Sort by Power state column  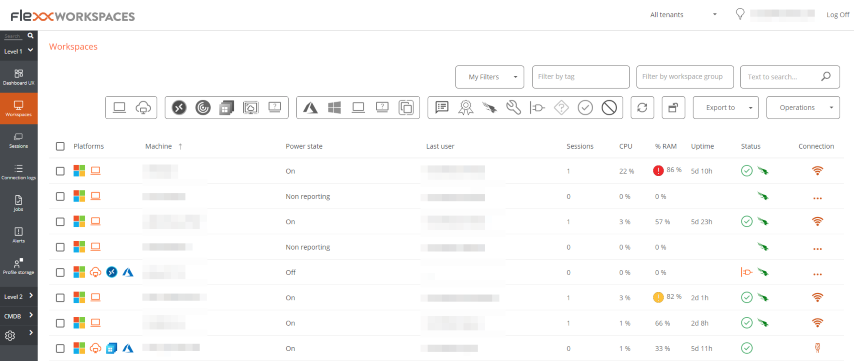coord(304,146)
